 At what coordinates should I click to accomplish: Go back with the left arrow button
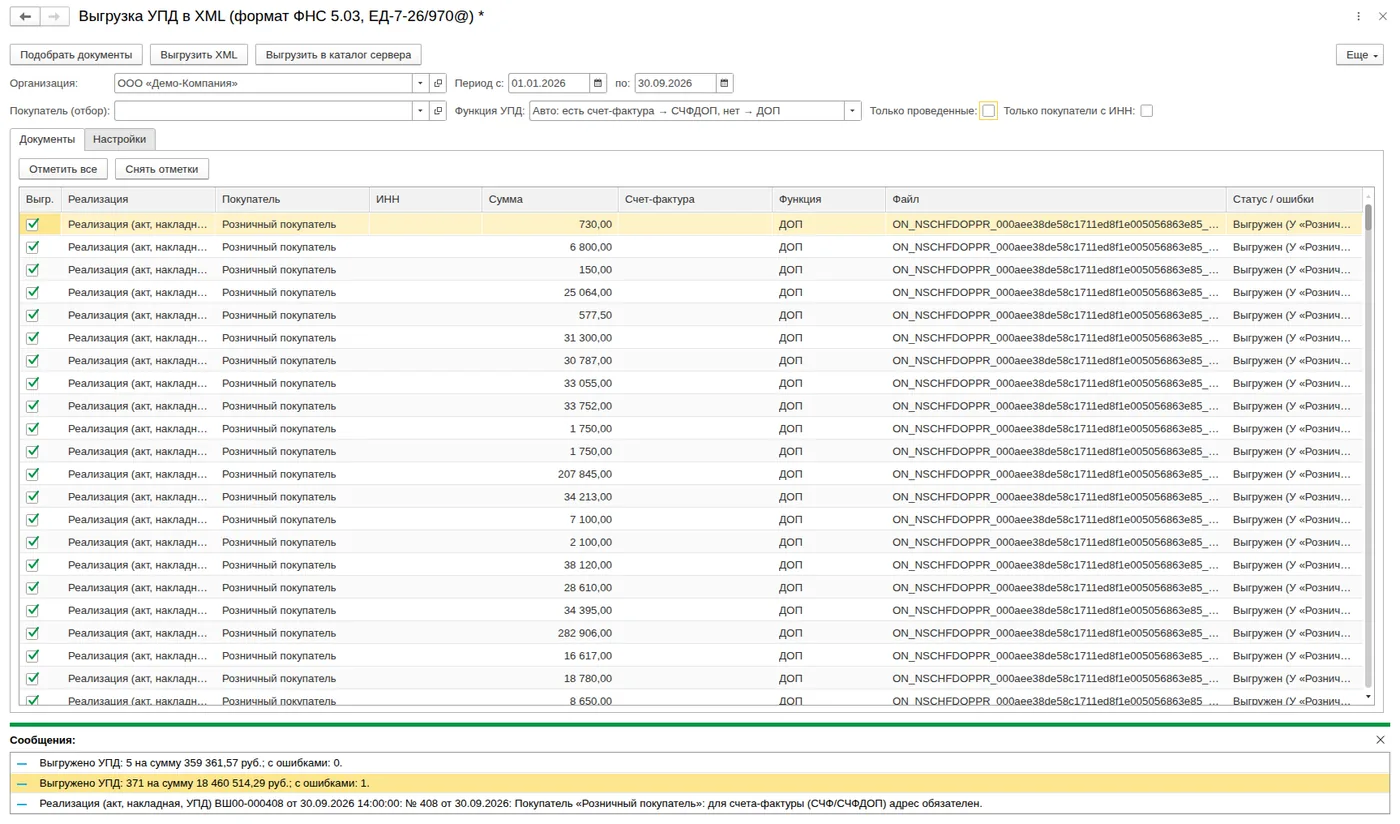click(25, 17)
